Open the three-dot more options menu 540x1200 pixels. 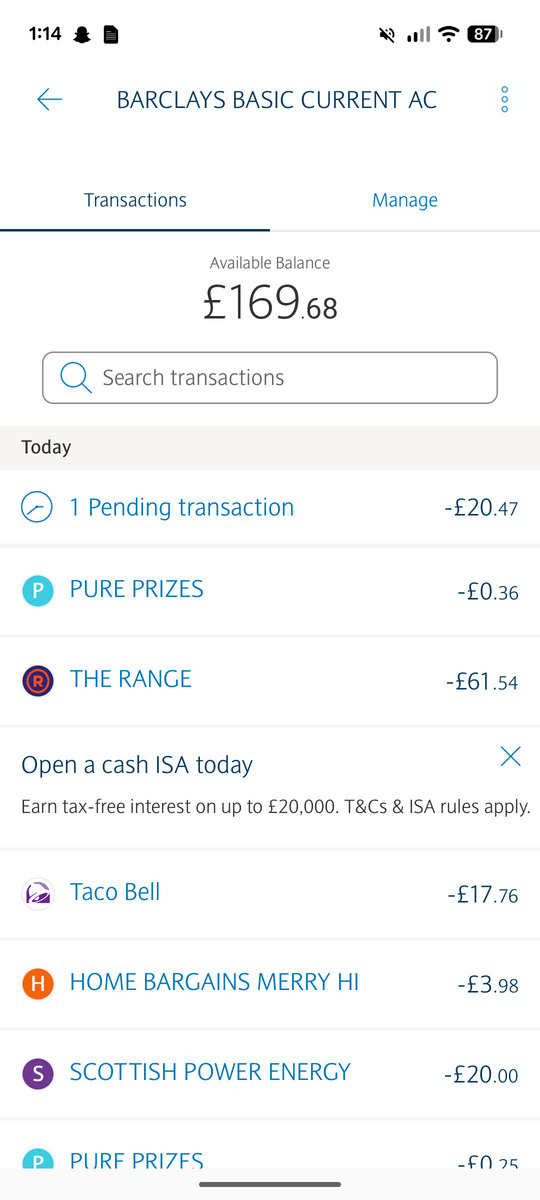click(x=504, y=99)
